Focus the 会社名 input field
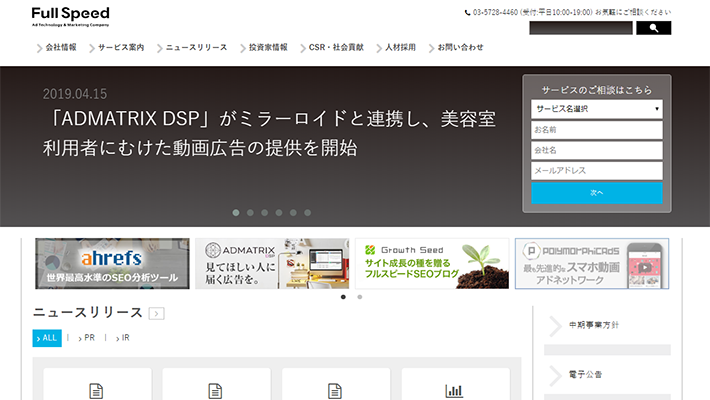Image resolution: width=710 pixels, height=400 pixels. click(x=596, y=150)
